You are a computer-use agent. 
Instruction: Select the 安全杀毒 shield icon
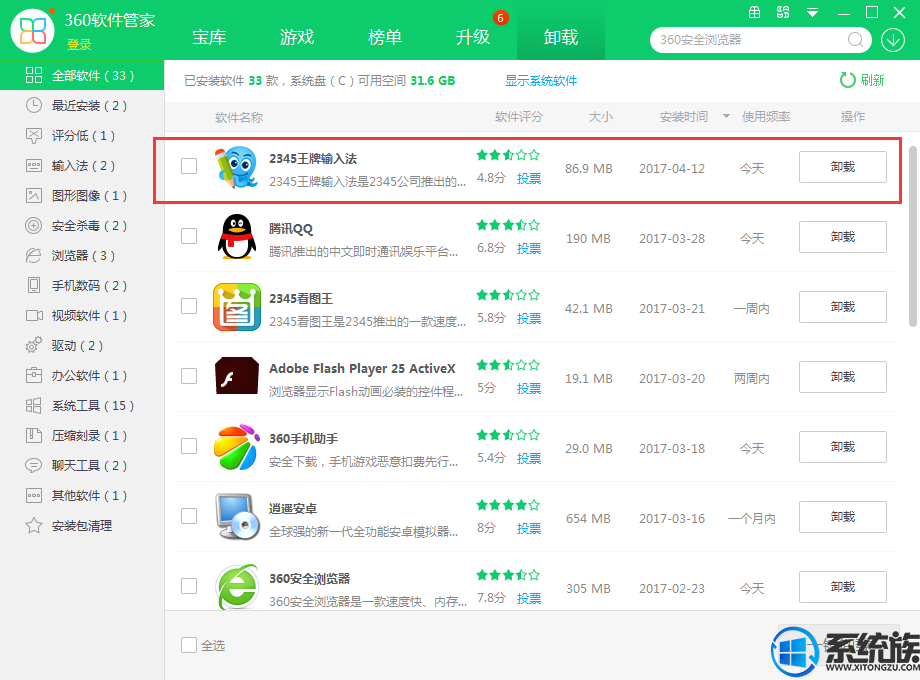click(x=34, y=225)
